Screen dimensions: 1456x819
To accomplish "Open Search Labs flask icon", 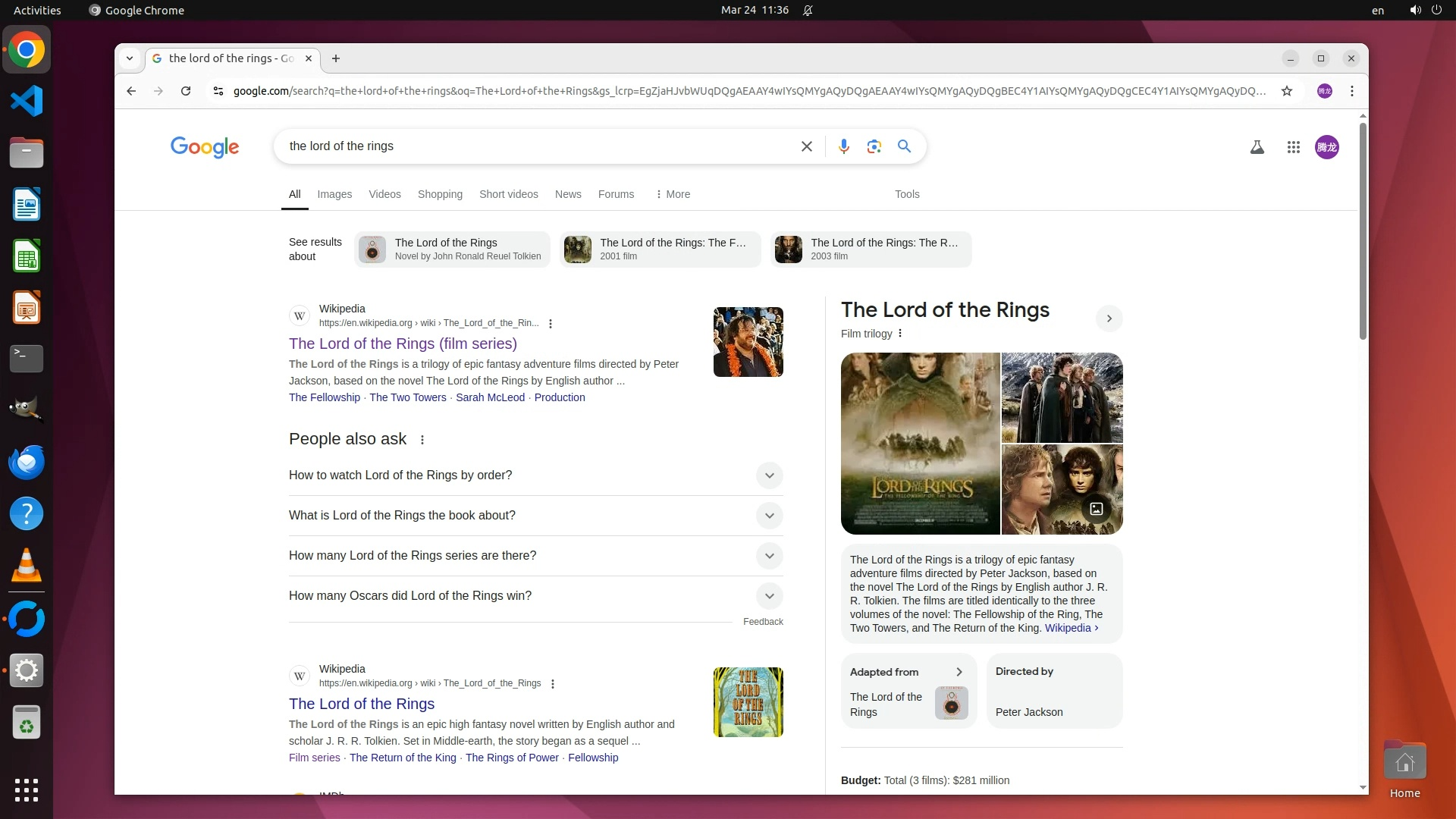I will click(x=1257, y=147).
